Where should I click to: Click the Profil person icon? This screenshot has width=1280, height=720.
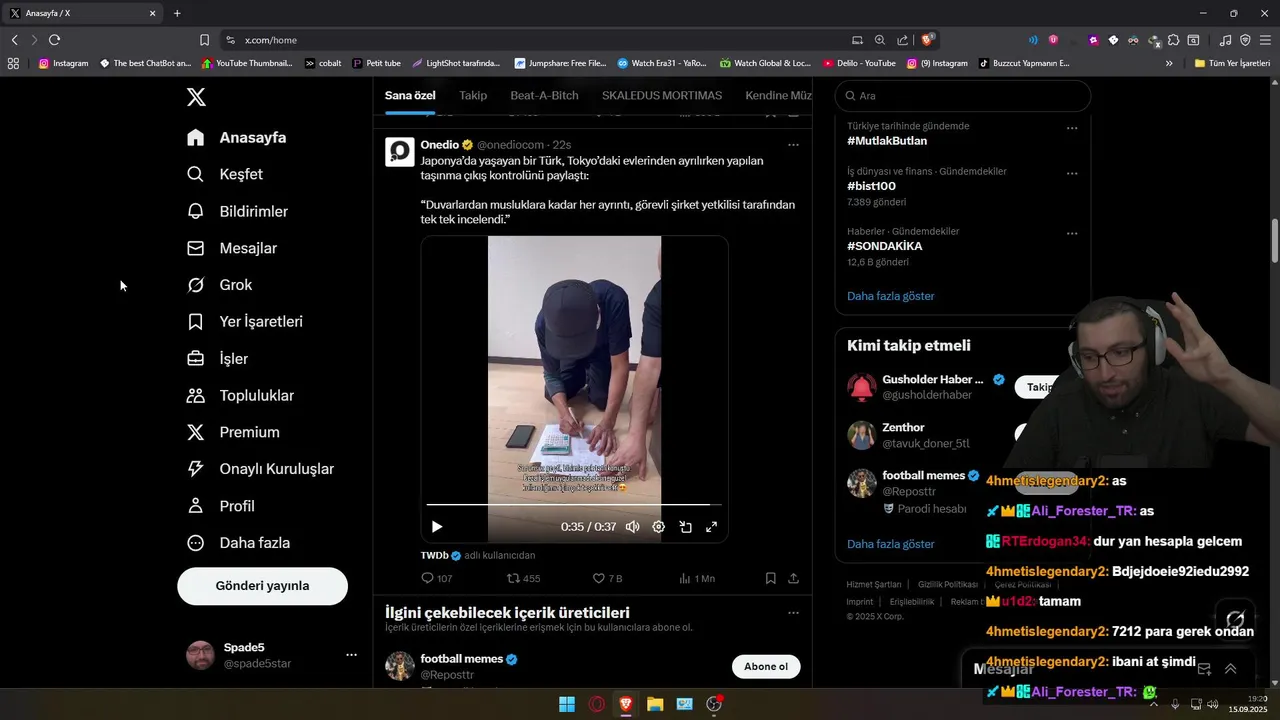196,506
